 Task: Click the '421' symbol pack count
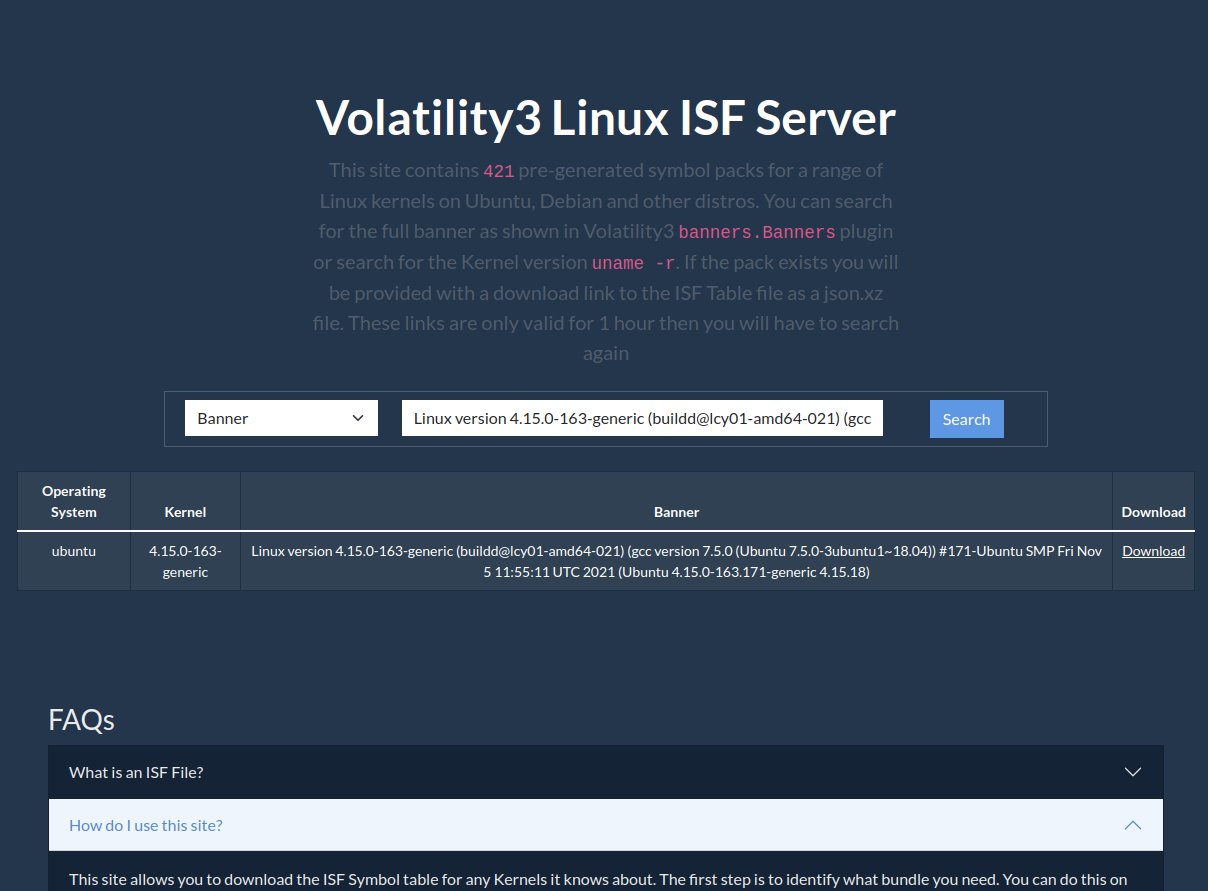coord(499,171)
